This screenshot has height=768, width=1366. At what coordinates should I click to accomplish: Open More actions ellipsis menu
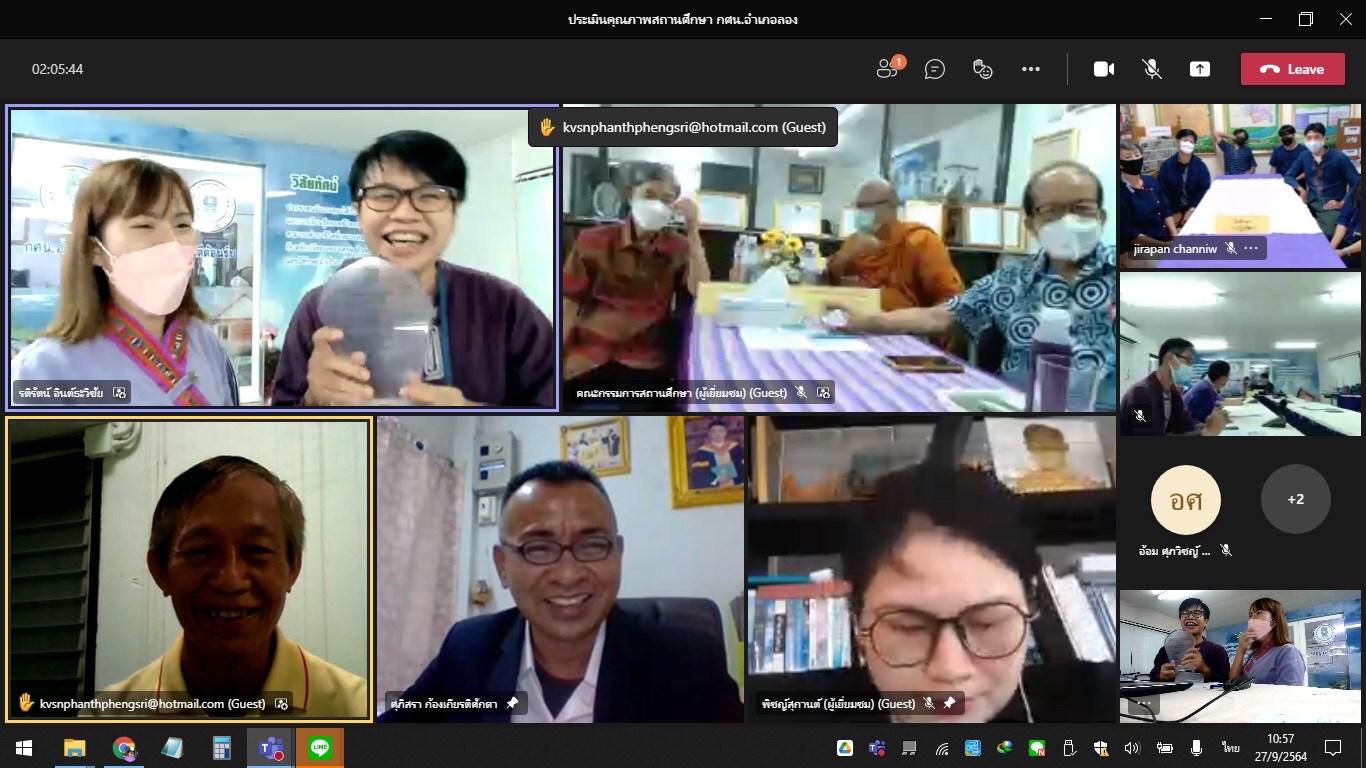[1031, 69]
